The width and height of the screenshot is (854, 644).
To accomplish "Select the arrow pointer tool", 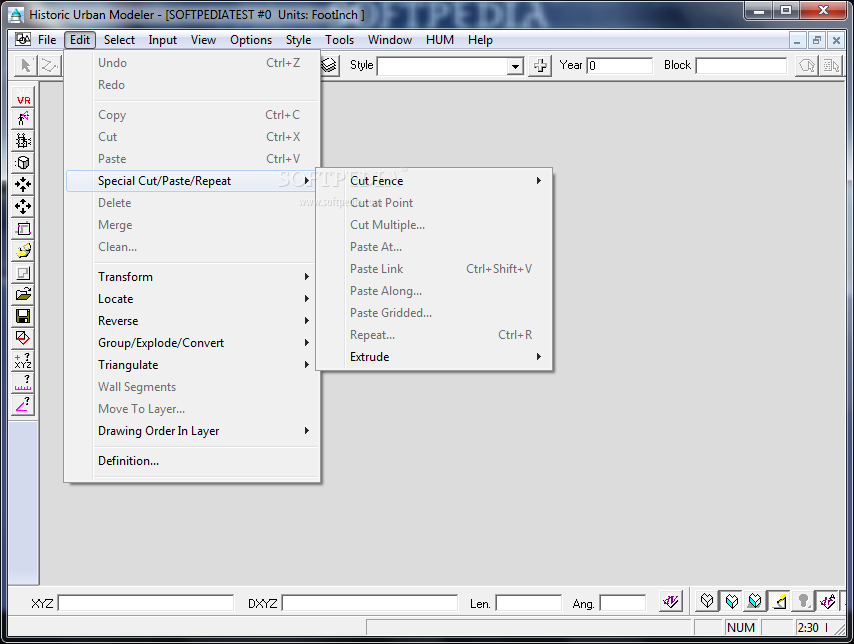I will [x=25, y=65].
